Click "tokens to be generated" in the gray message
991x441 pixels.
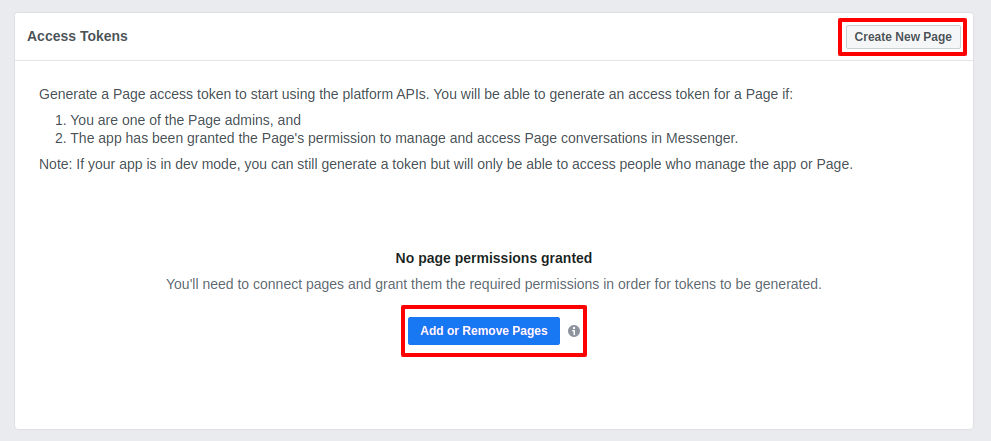coord(755,284)
